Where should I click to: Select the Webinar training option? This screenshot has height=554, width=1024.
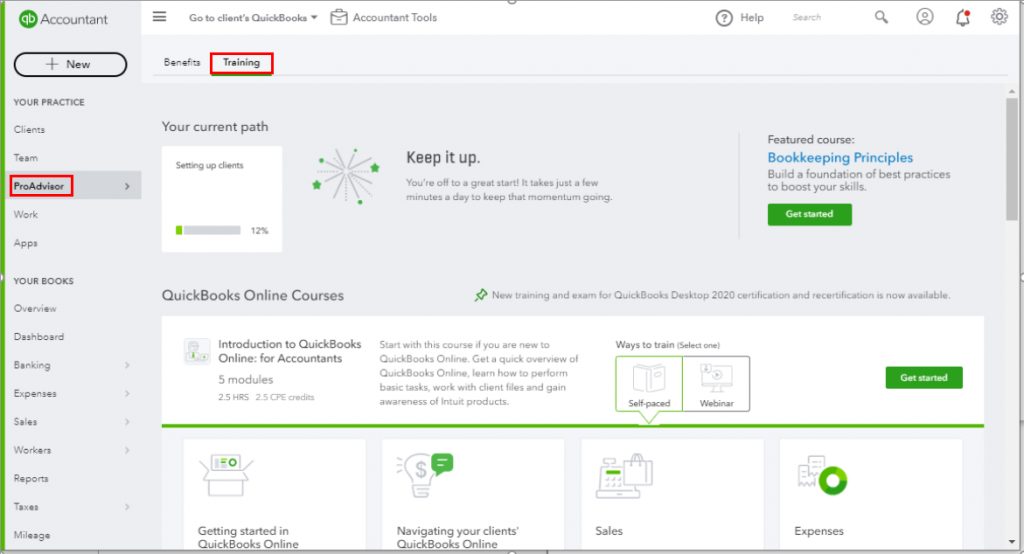point(716,384)
